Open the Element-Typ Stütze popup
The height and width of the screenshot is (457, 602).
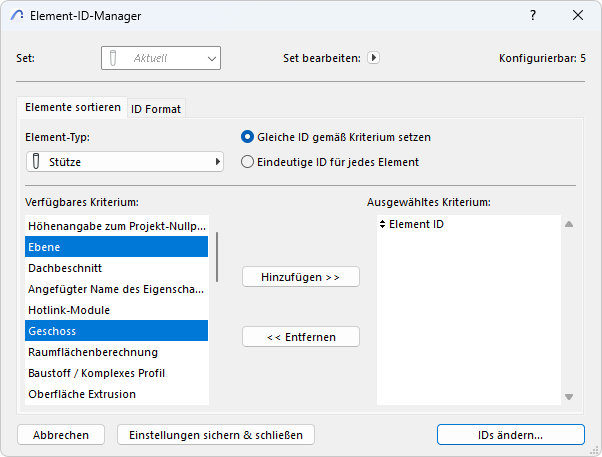[x=124, y=161]
